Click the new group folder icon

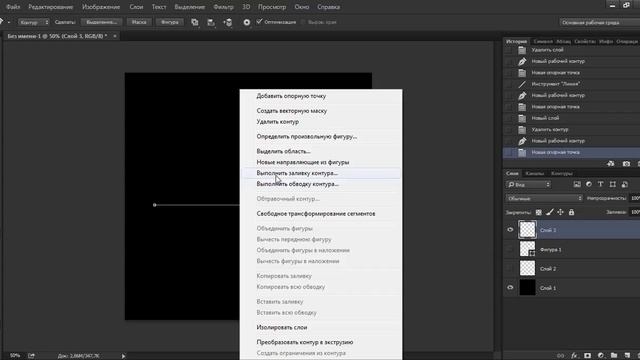click(x=614, y=356)
